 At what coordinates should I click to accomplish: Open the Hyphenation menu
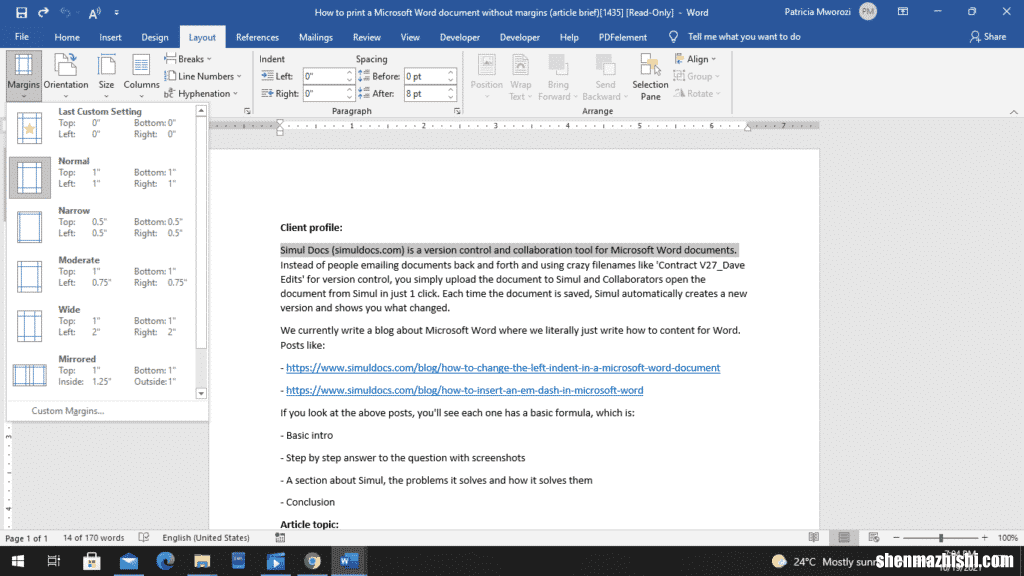[x=201, y=93]
